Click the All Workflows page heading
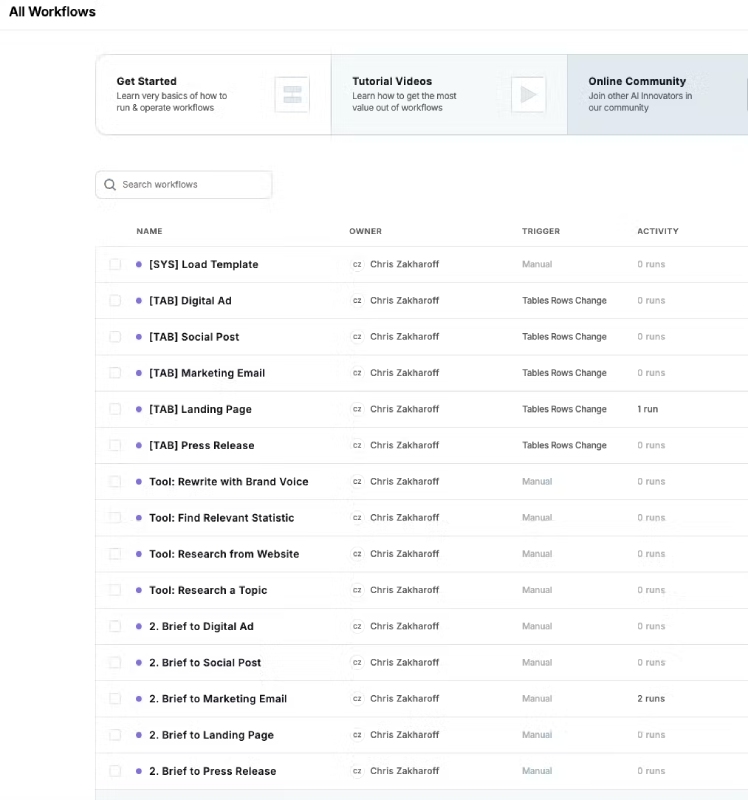748x800 pixels. coord(52,12)
